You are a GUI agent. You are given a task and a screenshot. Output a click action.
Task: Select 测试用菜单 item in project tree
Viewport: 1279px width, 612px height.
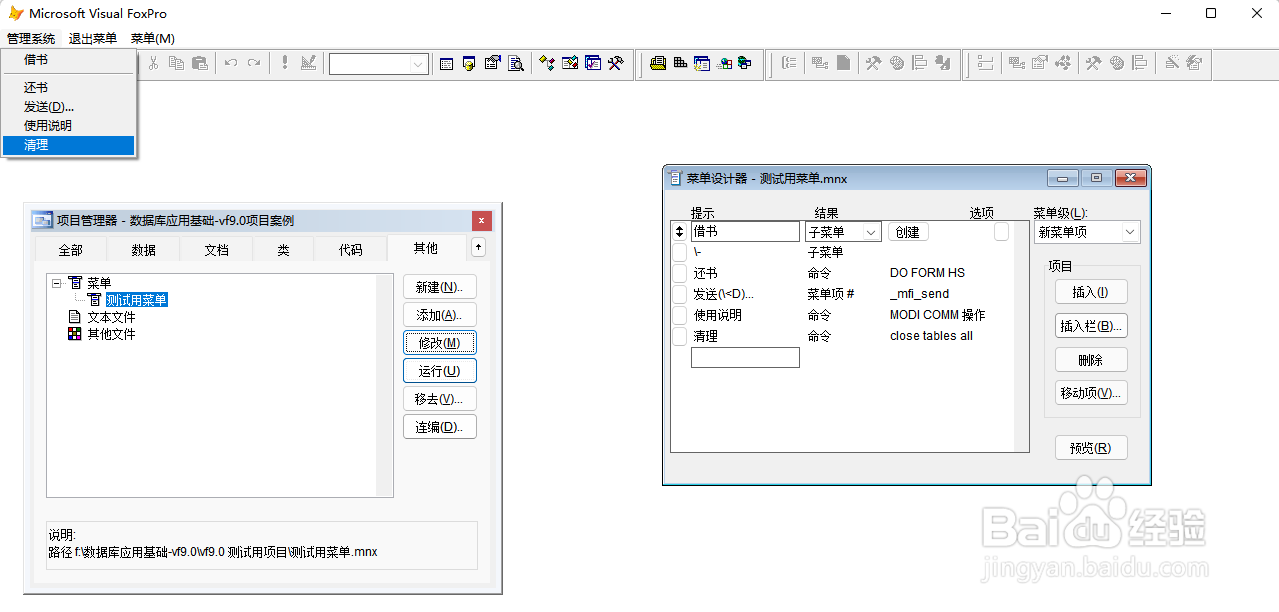click(x=136, y=300)
